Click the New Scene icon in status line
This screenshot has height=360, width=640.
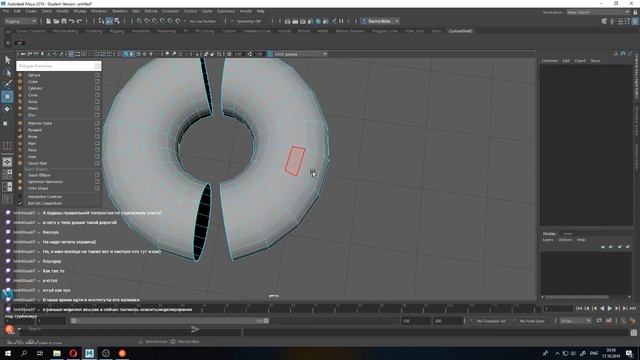tap(48, 21)
